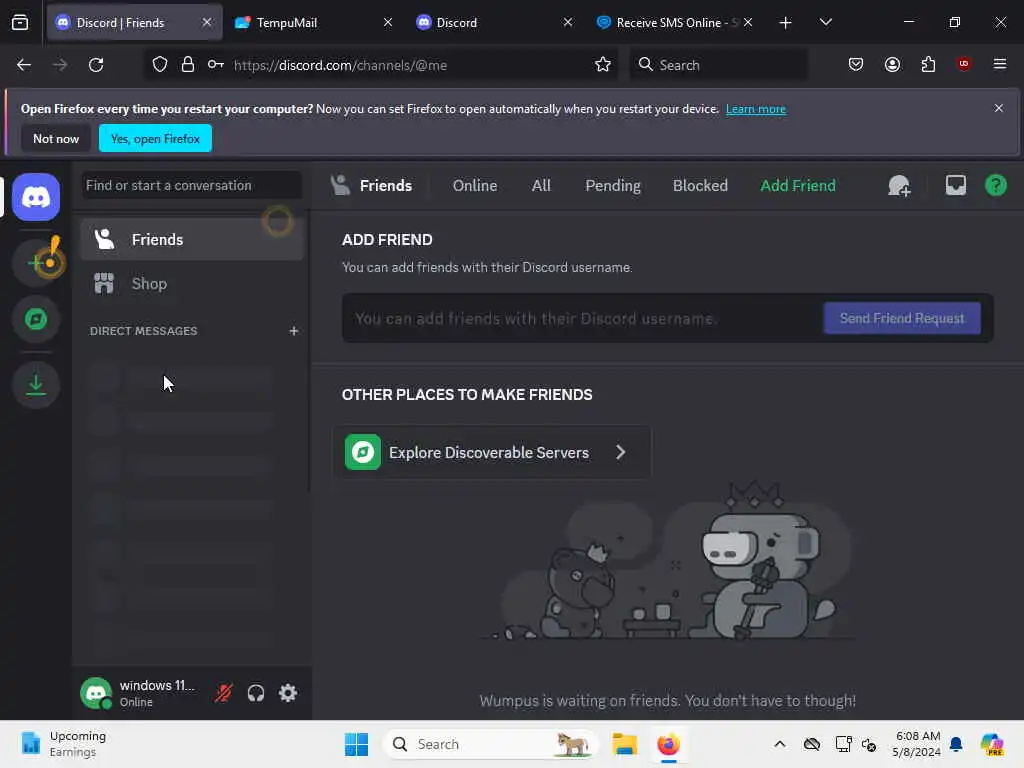Open the Learn more link

756,109
